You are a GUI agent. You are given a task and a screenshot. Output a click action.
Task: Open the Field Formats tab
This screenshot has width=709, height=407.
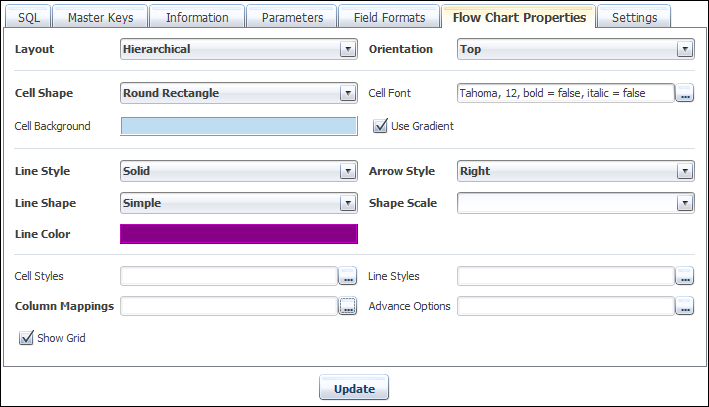388,17
